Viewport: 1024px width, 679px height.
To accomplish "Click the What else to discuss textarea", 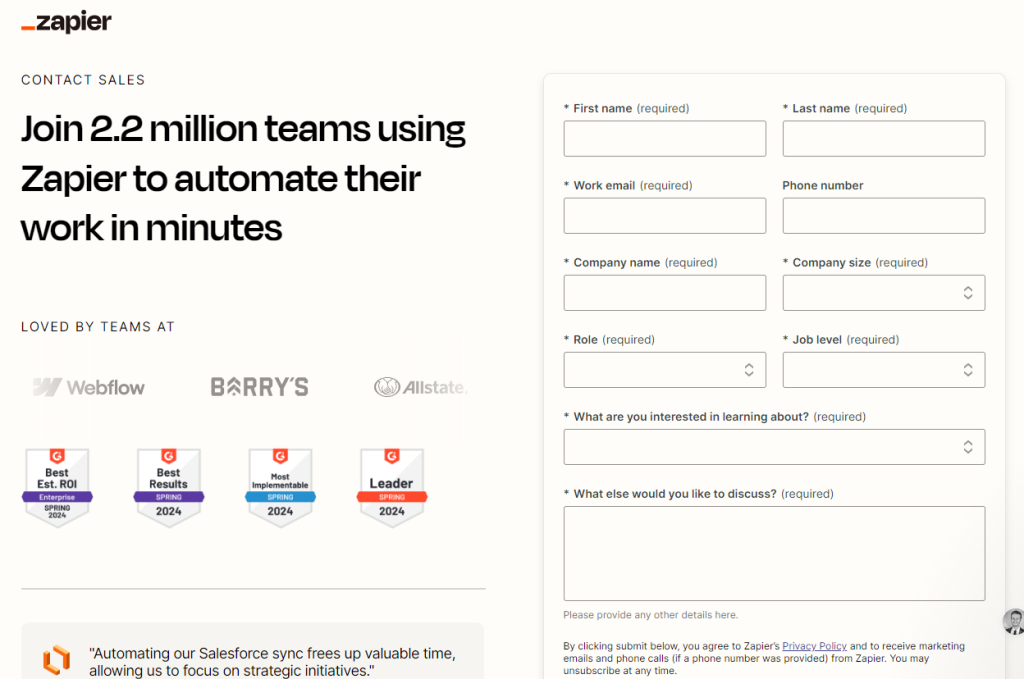I will pyautogui.click(x=773, y=553).
